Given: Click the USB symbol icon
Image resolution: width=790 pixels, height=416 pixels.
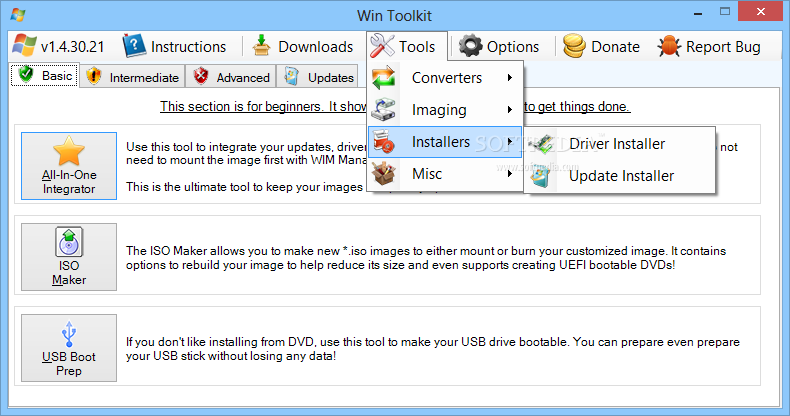Looking at the screenshot, I should coord(69,333).
